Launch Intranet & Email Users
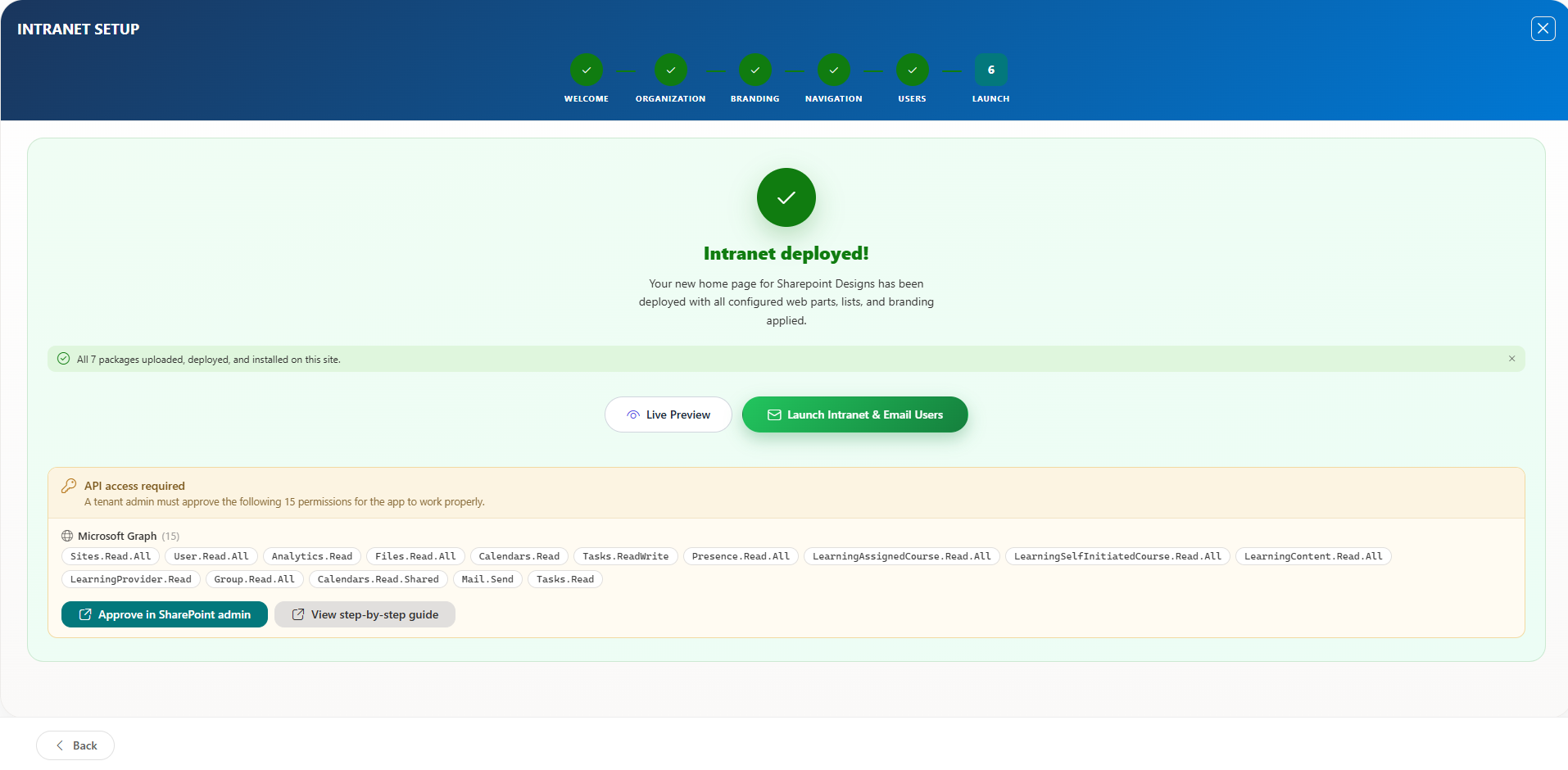This screenshot has width=1568, height=770. pos(855,414)
